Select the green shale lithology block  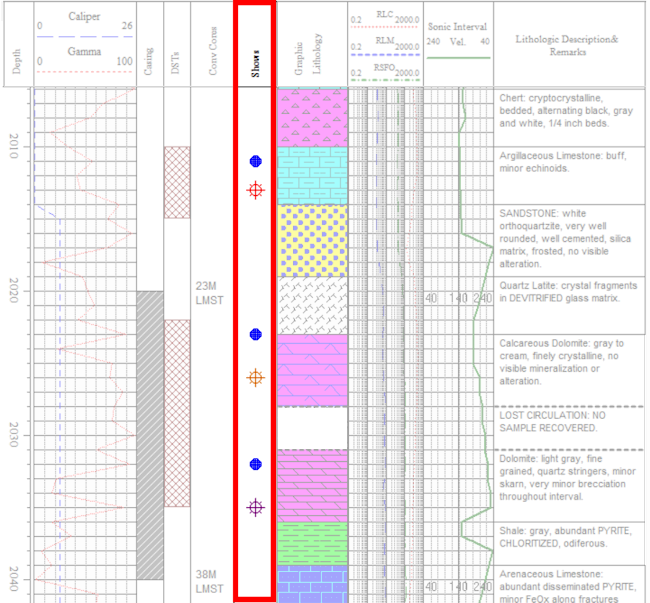[312, 543]
